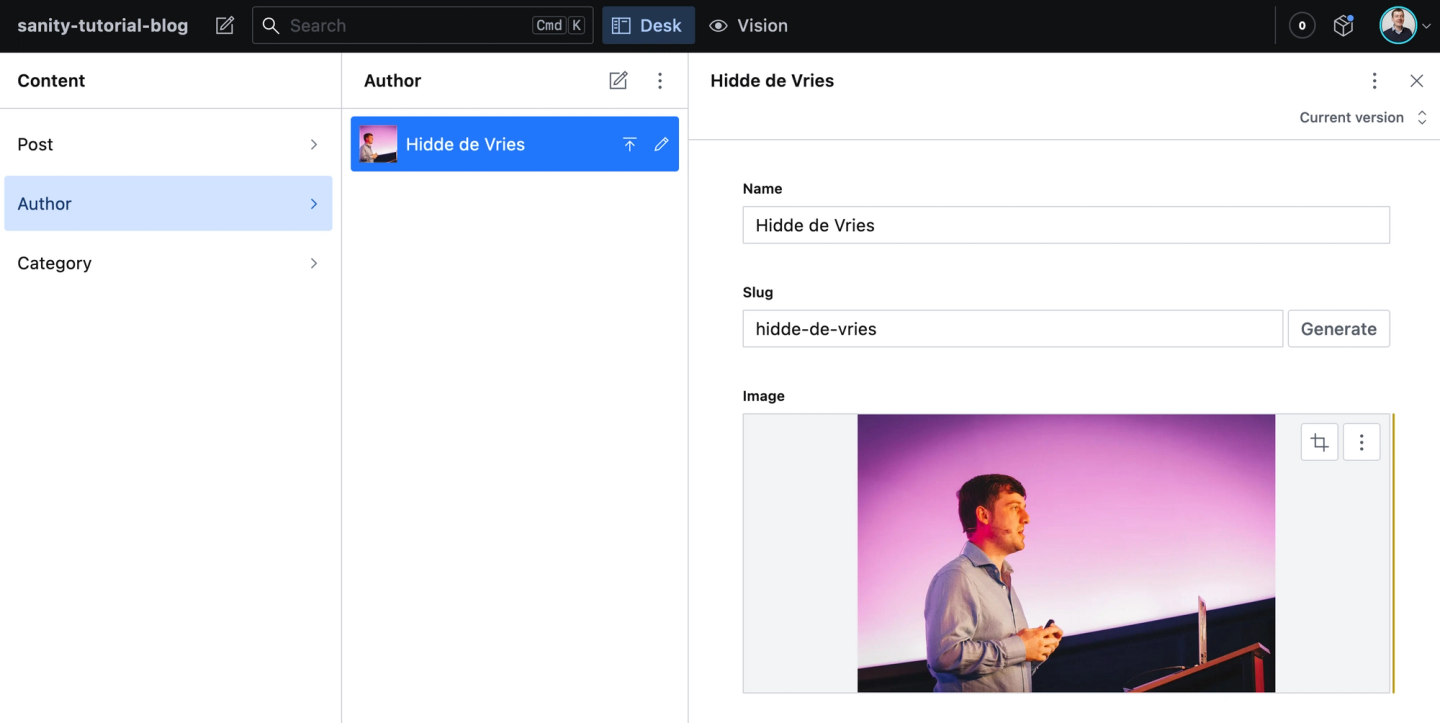Open the document options three-dot menu

pyautogui.click(x=1375, y=80)
